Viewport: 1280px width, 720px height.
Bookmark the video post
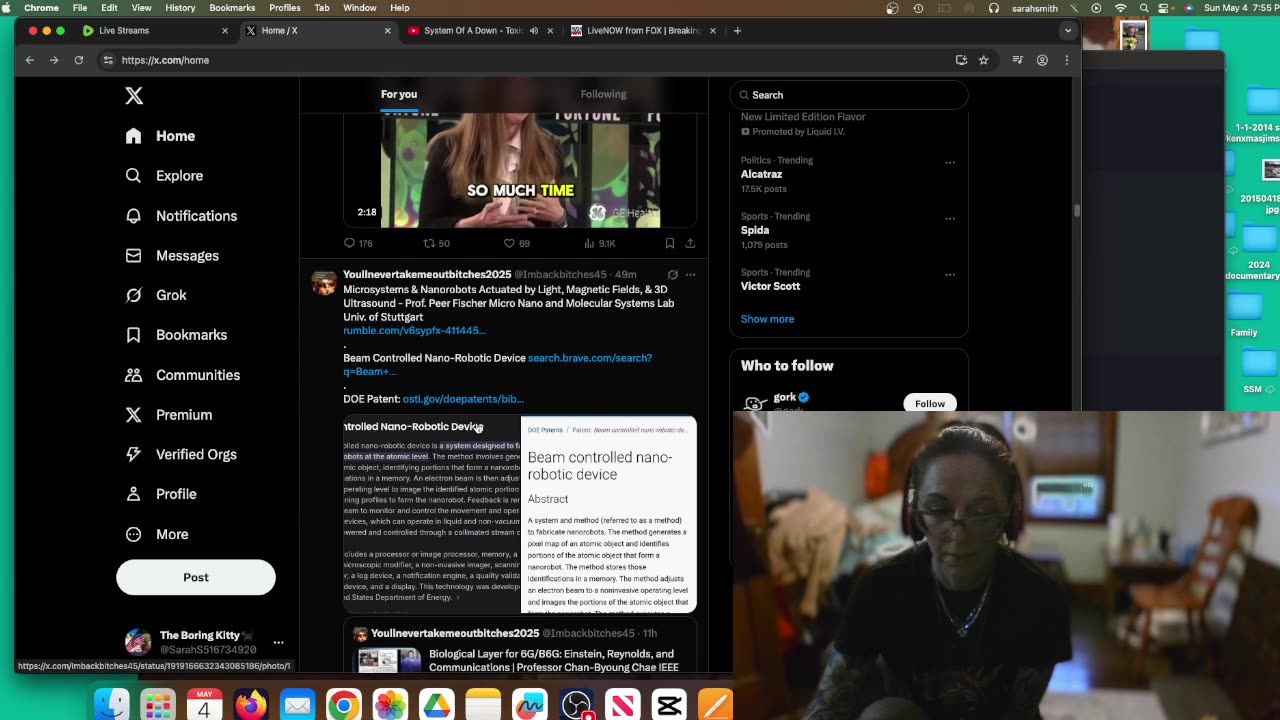click(x=669, y=243)
